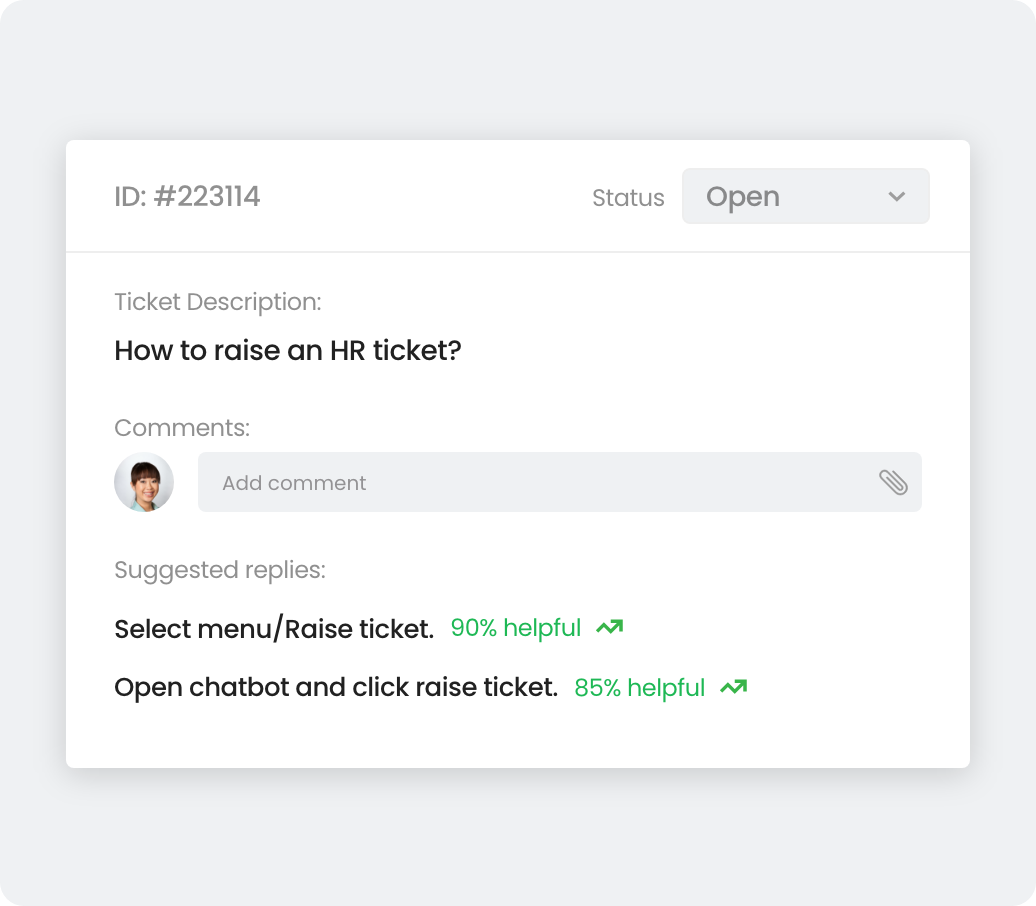Screen dimensions: 1036x906
Task: Click the "85% helpful" rating text
Action: tap(639, 688)
